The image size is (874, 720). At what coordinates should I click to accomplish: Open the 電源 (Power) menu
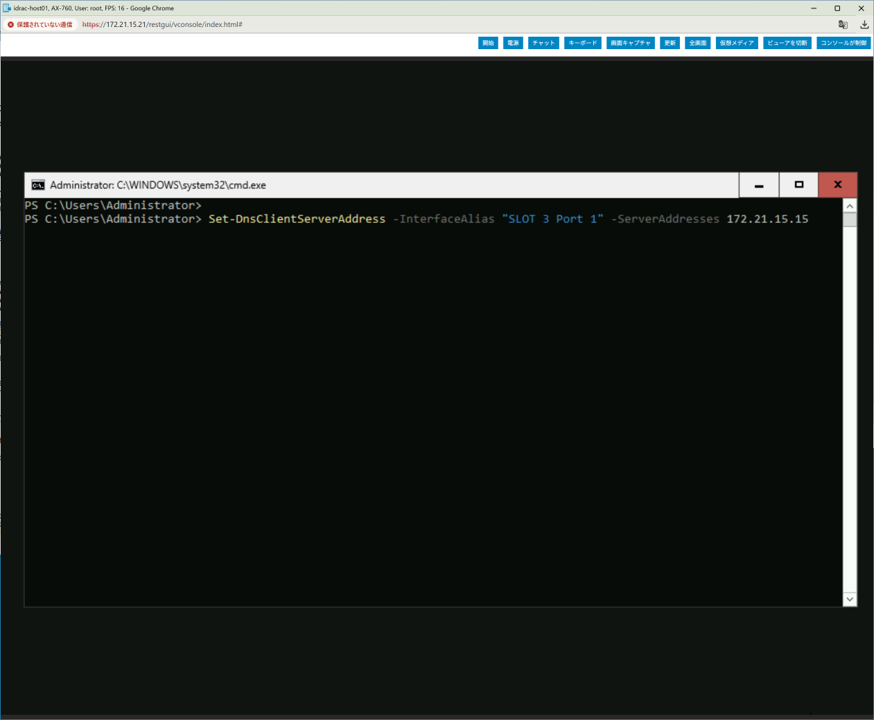[513, 43]
